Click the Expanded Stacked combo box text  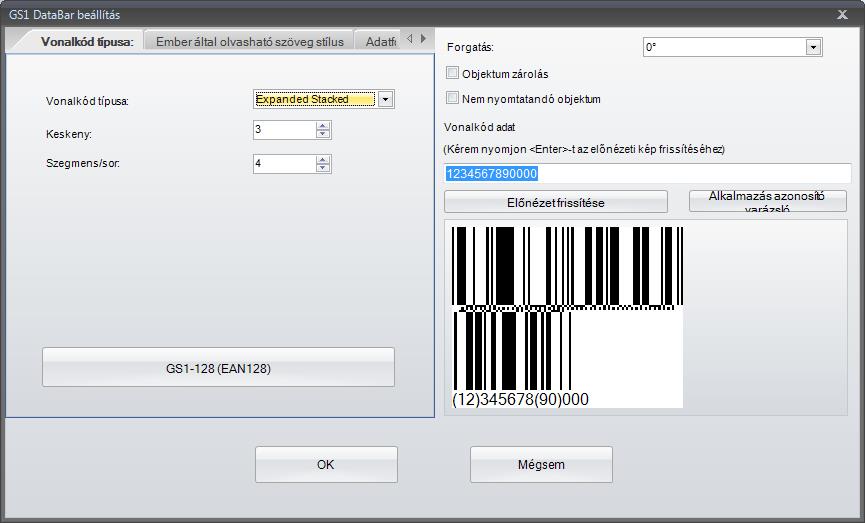click(x=315, y=99)
